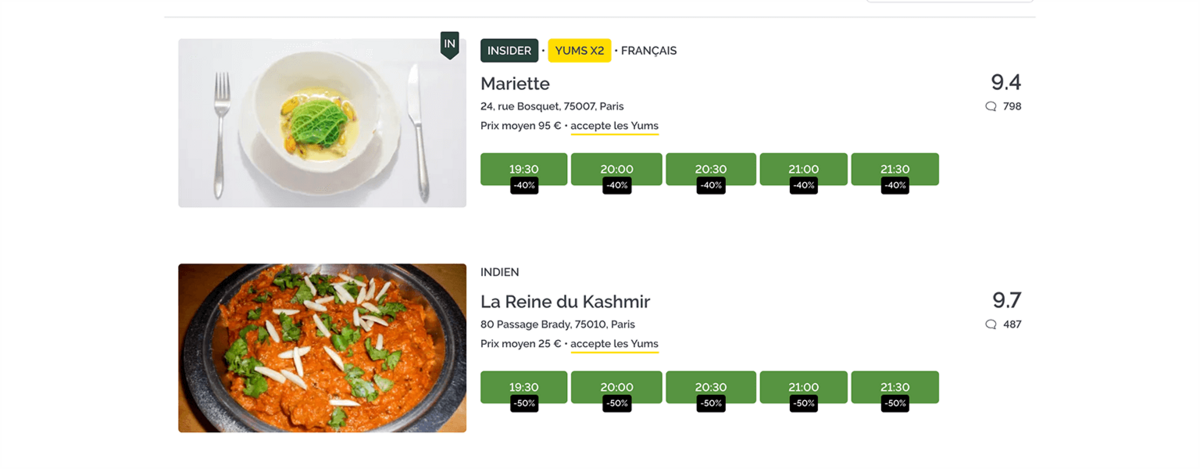Choose 20:00 slot with -50% discount
Screen dimensions: 1200x469
click(x=616, y=387)
